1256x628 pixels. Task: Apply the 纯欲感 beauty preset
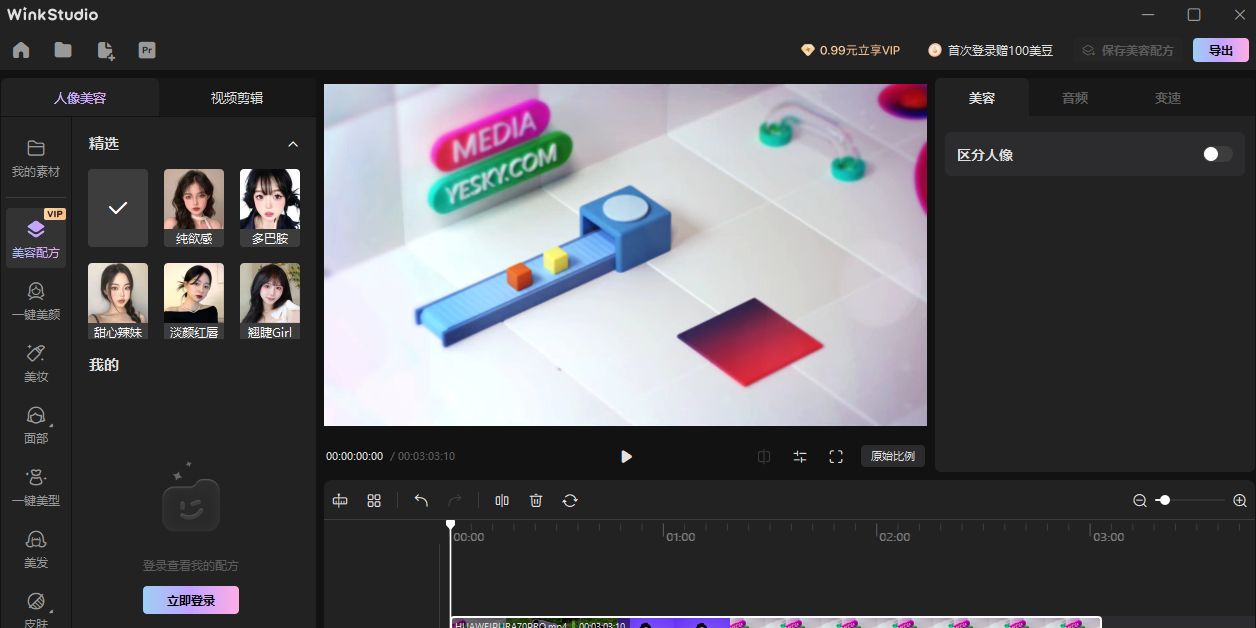point(193,208)
